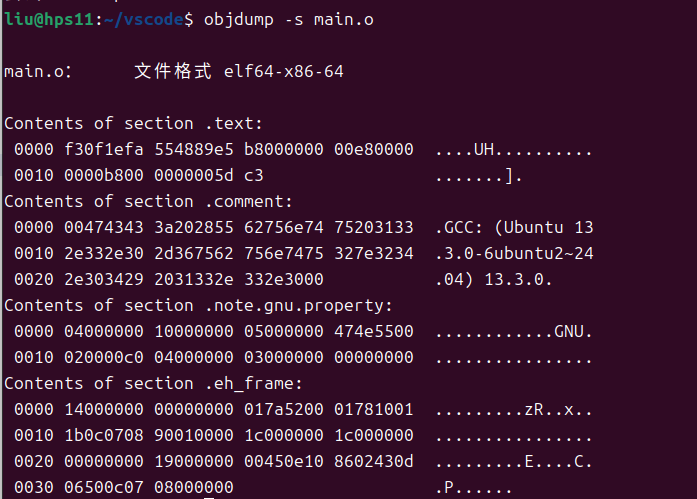Image resolution: width=697 pixels, height=499 pixels.
Task: Click the objdump -s main.o command text
Action: (x=289, y=20)
